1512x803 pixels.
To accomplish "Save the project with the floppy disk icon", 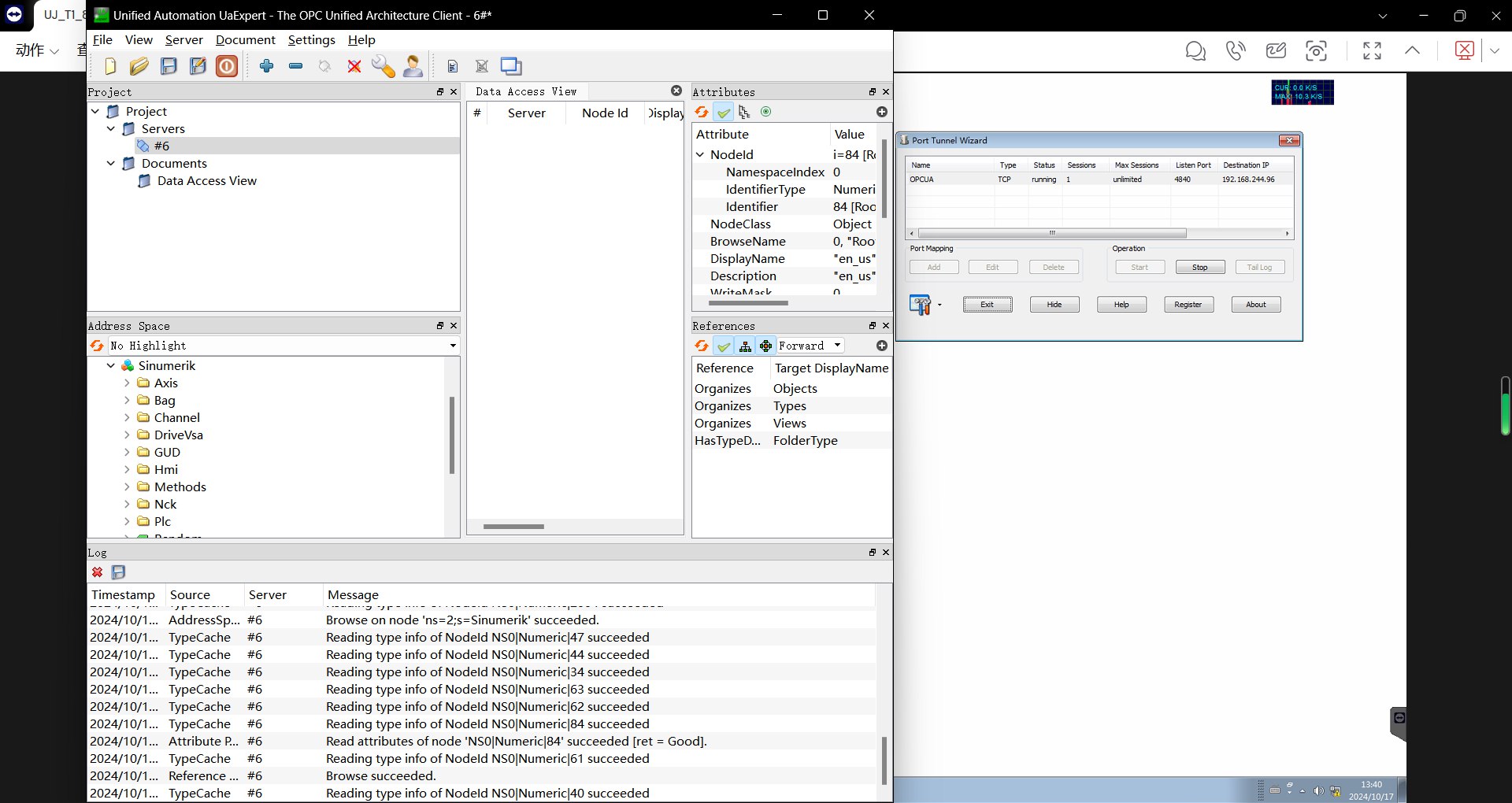I will pyautogui.click(x=169, y=66).
